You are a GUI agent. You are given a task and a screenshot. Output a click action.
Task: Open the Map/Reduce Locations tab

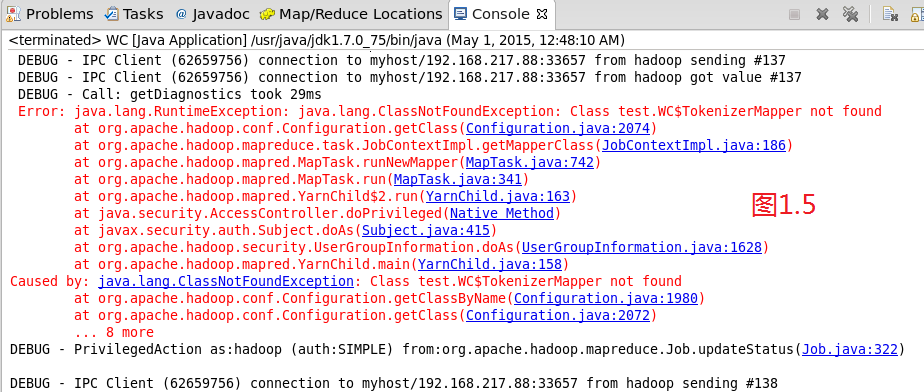click(351, 14)
